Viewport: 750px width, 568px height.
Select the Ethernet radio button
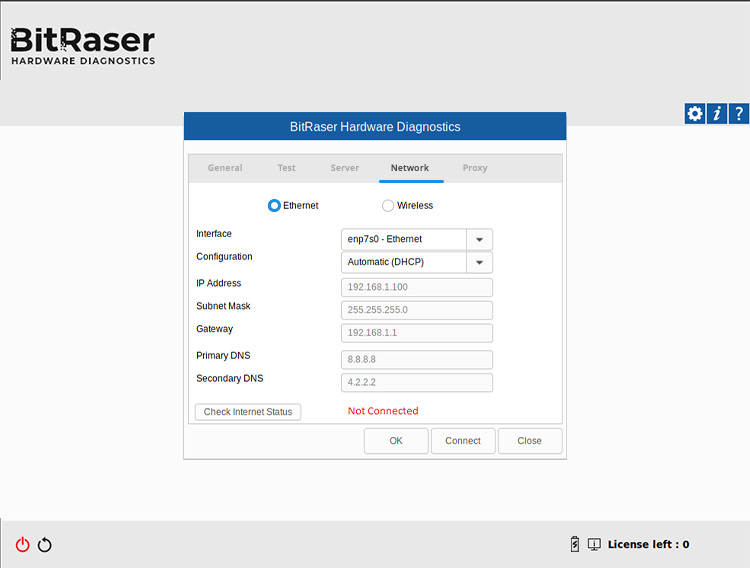click(x=275, y=206)
